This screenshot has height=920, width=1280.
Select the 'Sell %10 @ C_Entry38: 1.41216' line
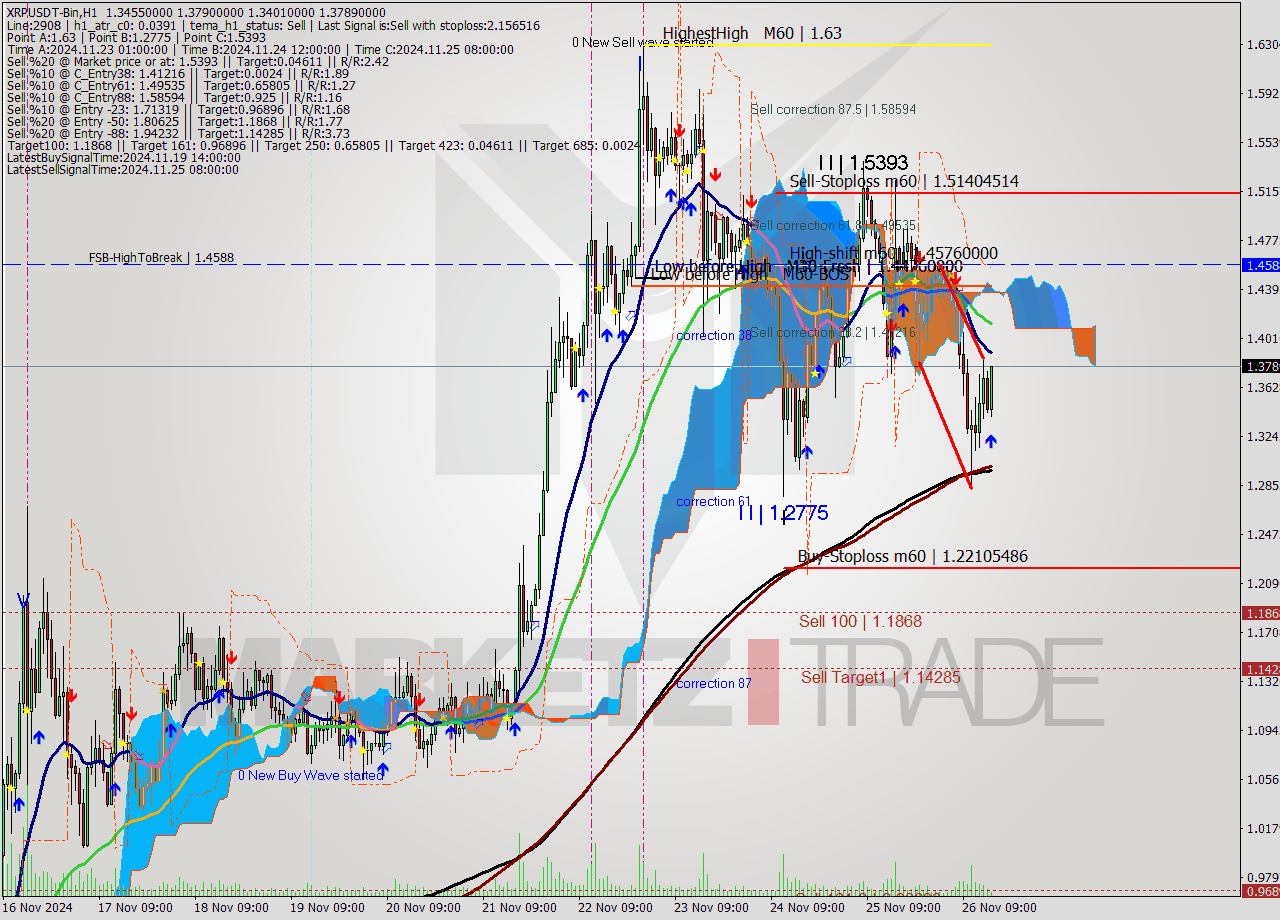point(177,73)
